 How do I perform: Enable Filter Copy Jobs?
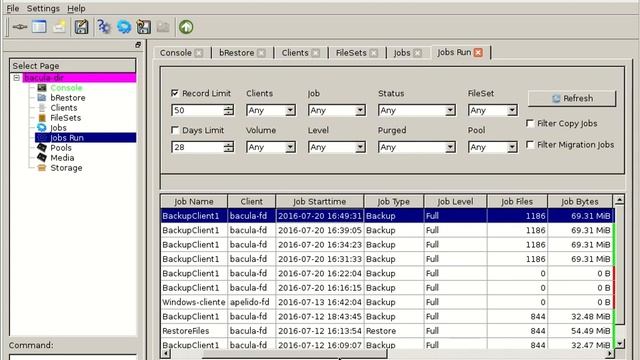pos(530,123)
